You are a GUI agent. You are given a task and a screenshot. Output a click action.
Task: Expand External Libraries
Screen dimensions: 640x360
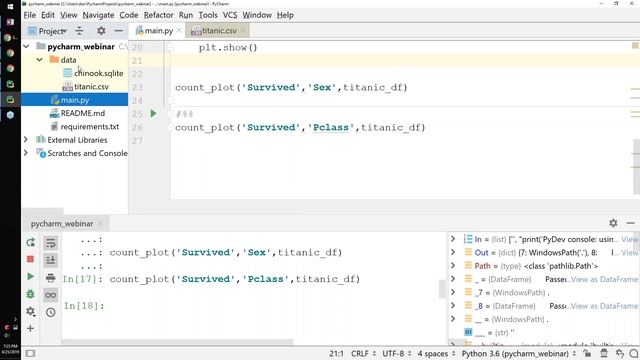26,140
